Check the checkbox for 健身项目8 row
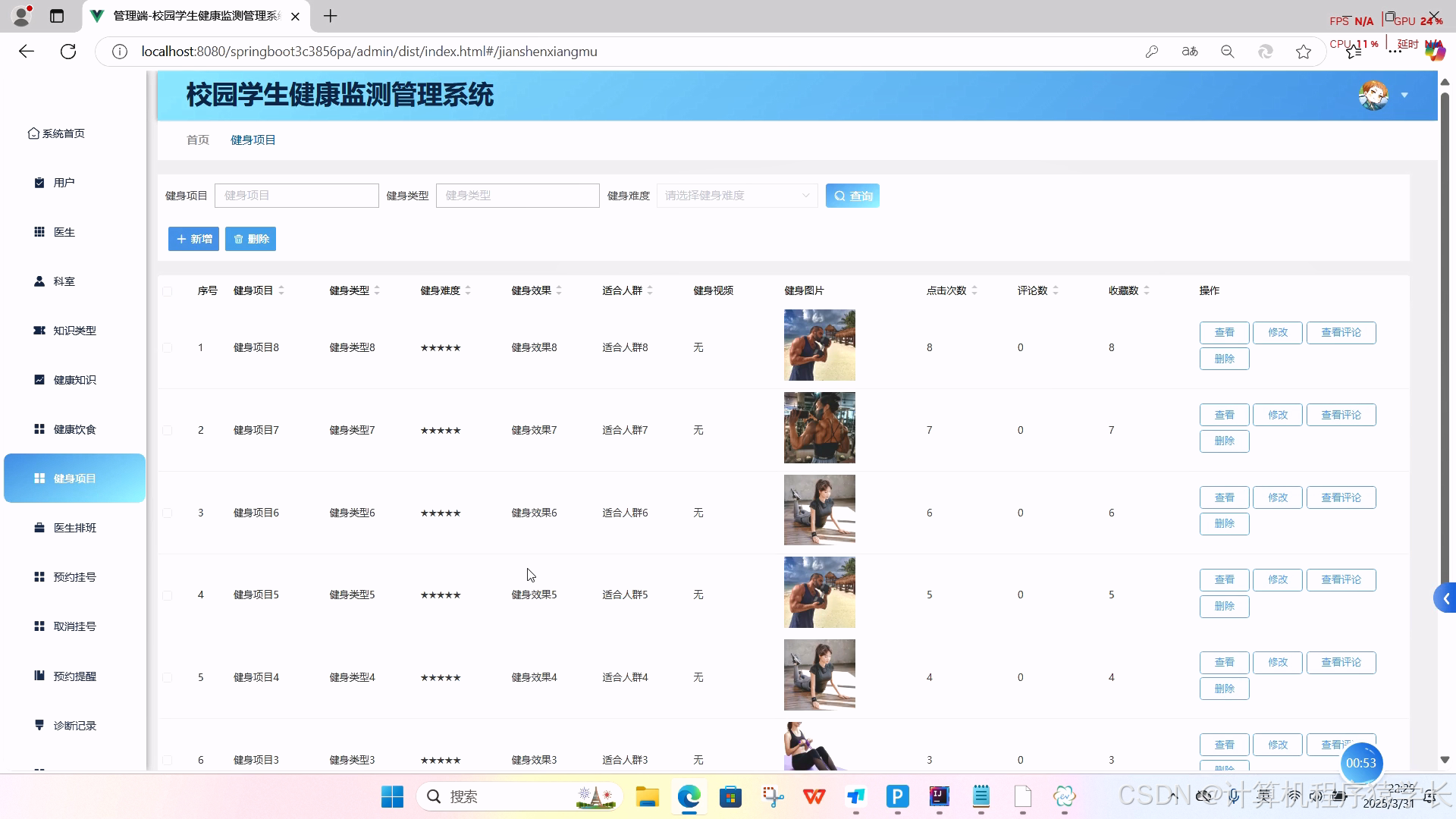The image size is (1456, 819). click(x=168, y=347)
